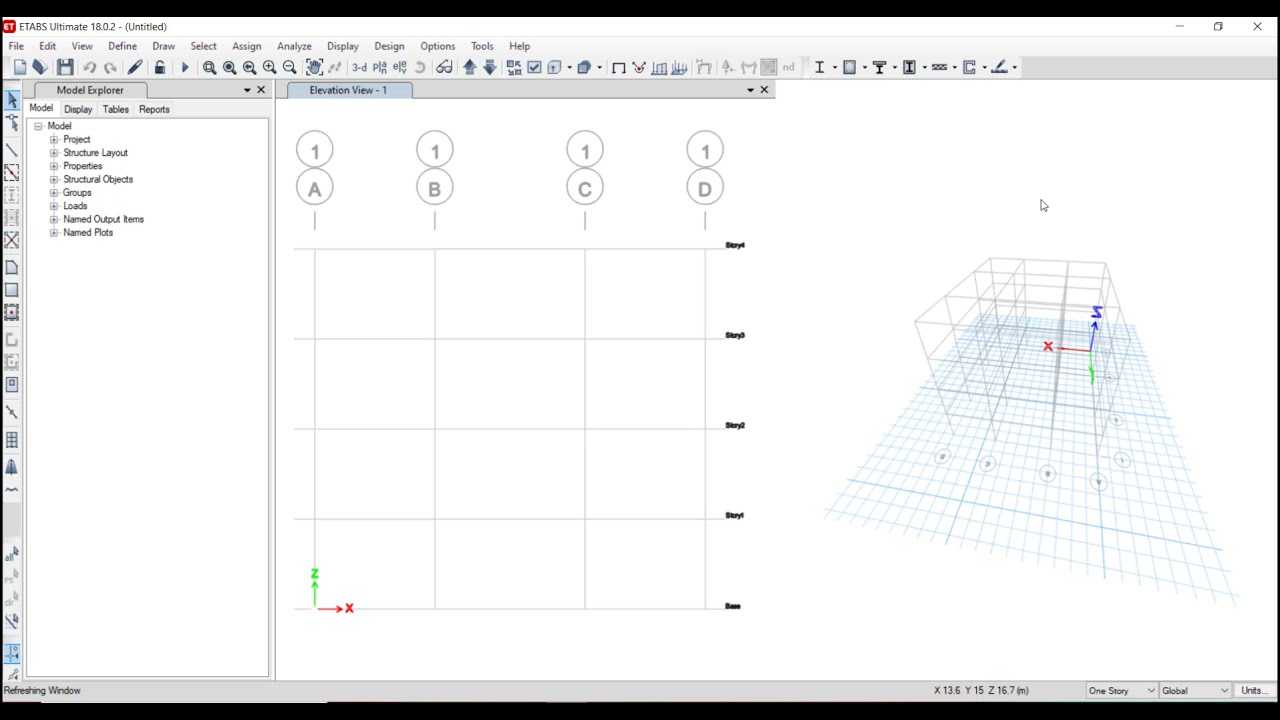Toggle snap option at bottom of left toolbar

(12, 654)
